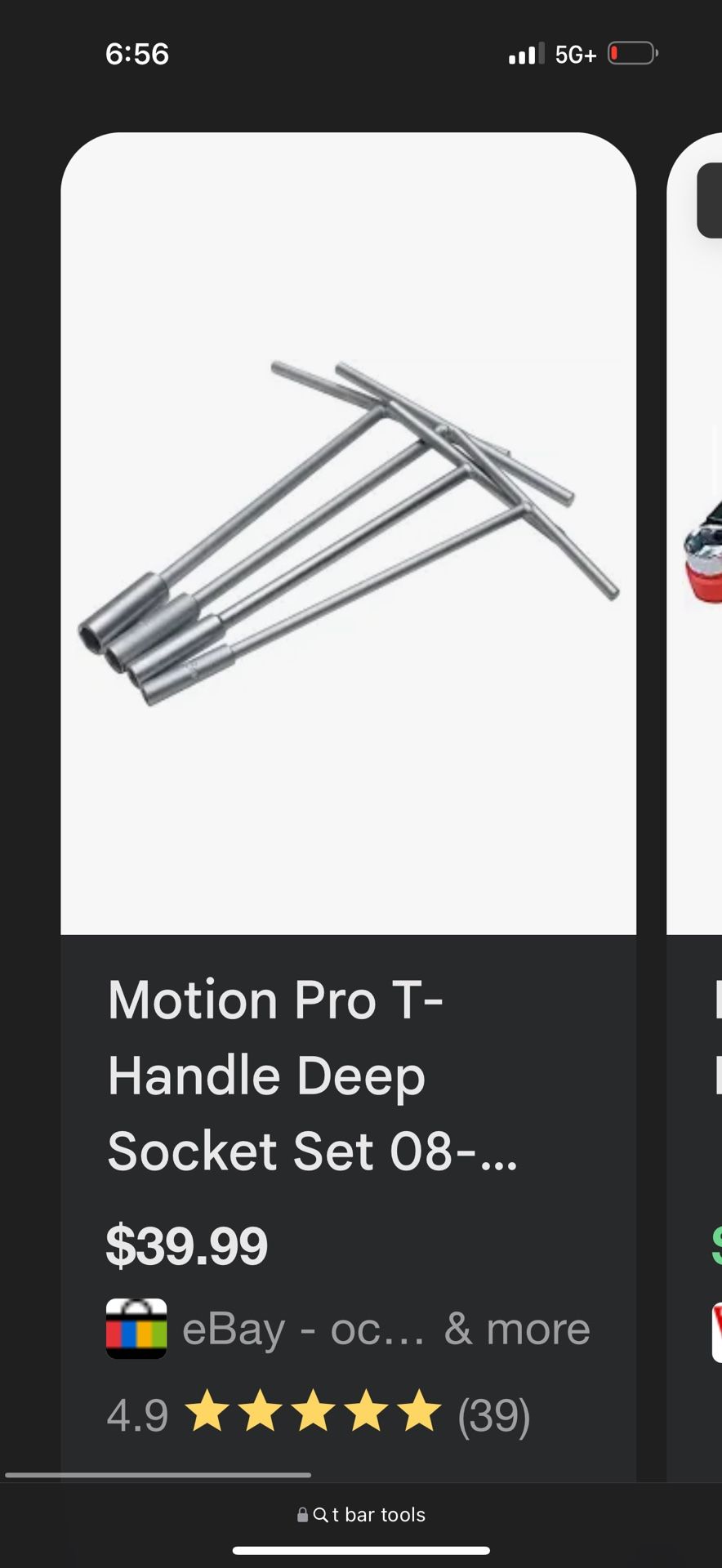The image size is (722, 1568).
Task: Tap the magnifier icon beside 't bar tools'
Action: pyautogui.click(x=320, y=1515)
